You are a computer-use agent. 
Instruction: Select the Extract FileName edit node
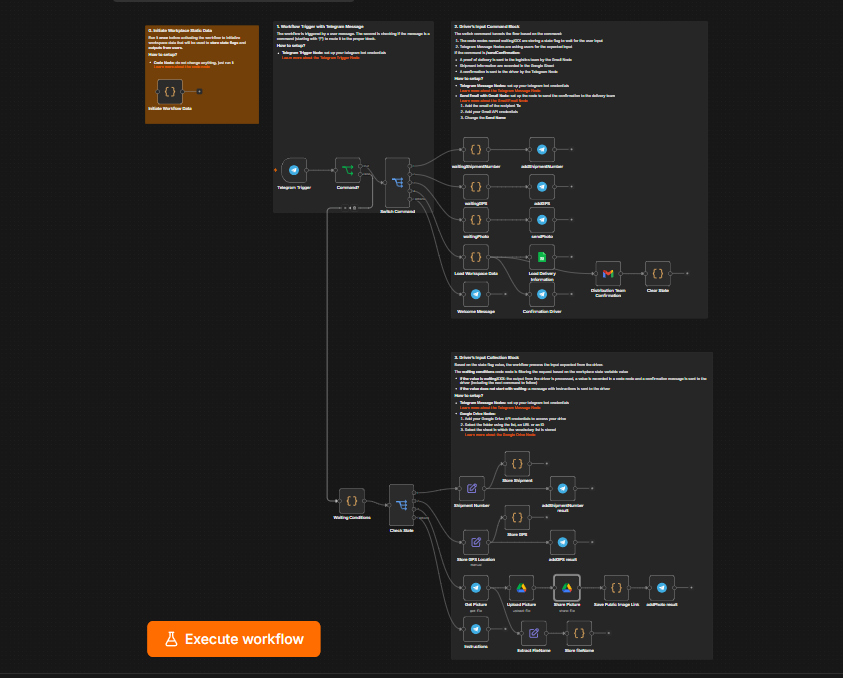click(534, 633)
